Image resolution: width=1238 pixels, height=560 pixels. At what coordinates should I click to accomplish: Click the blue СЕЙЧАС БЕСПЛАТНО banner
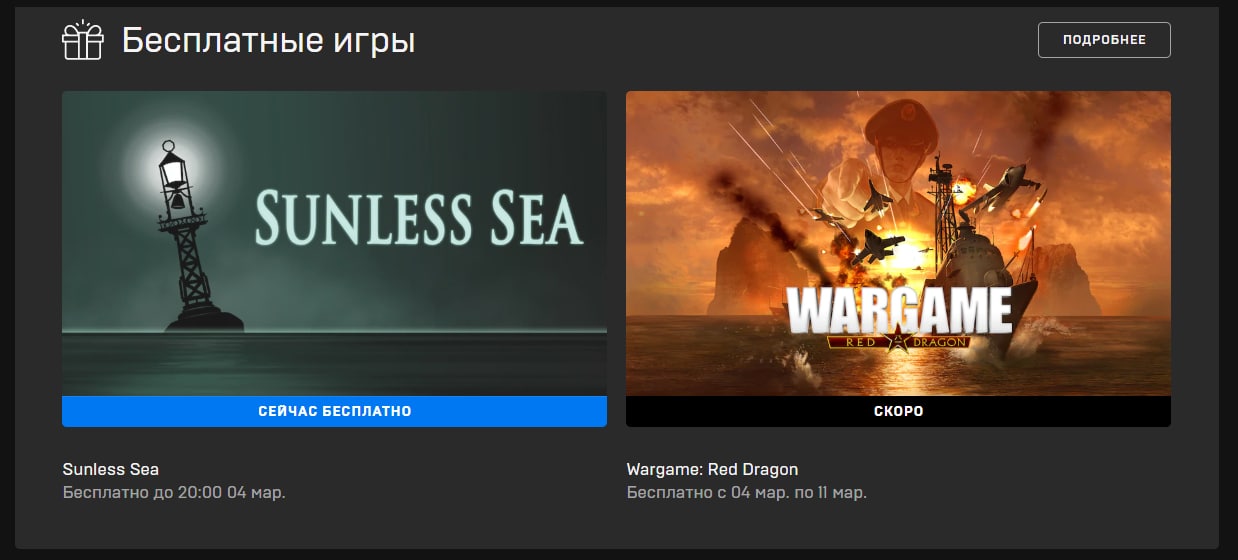(334, 411)
